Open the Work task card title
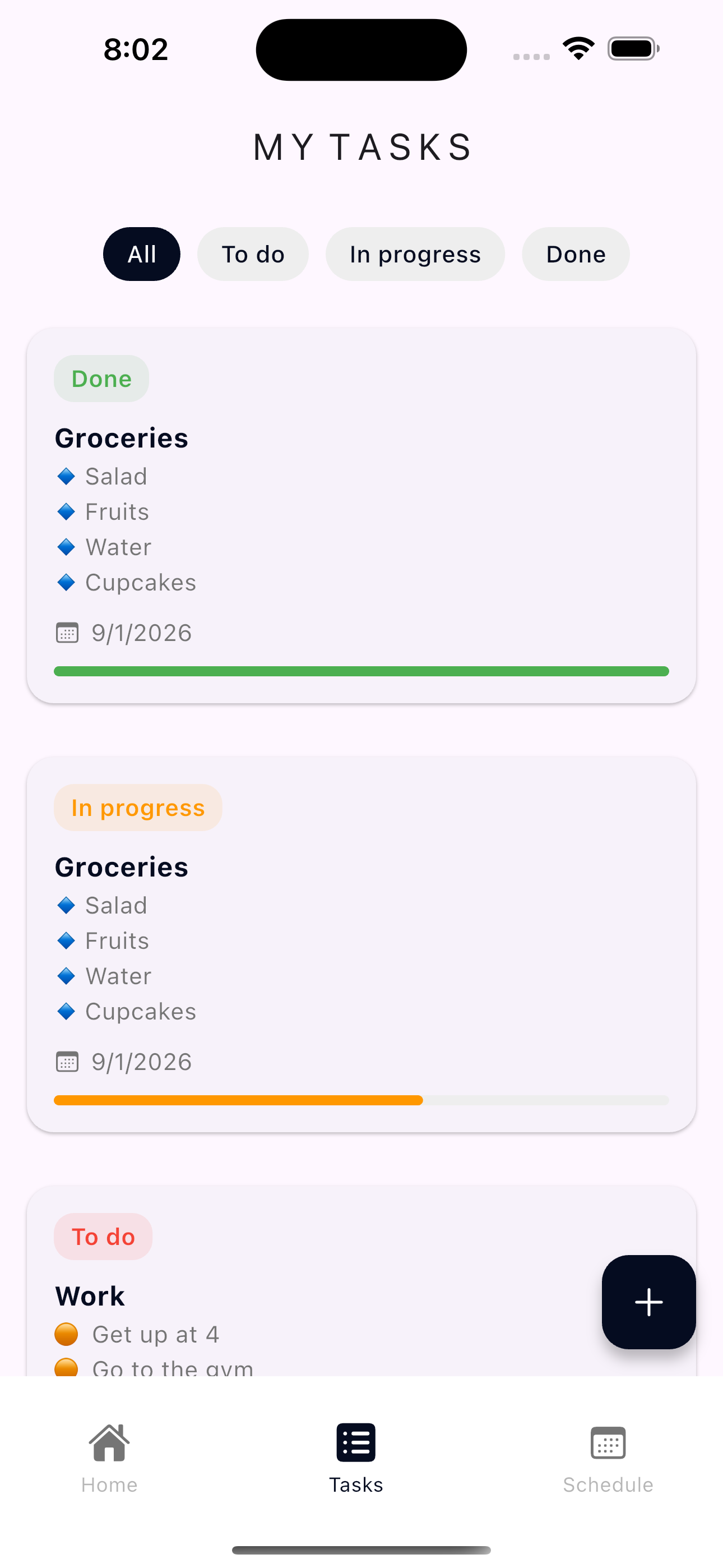This screenshot has height=1568, width=723. tap(90, 1297)
